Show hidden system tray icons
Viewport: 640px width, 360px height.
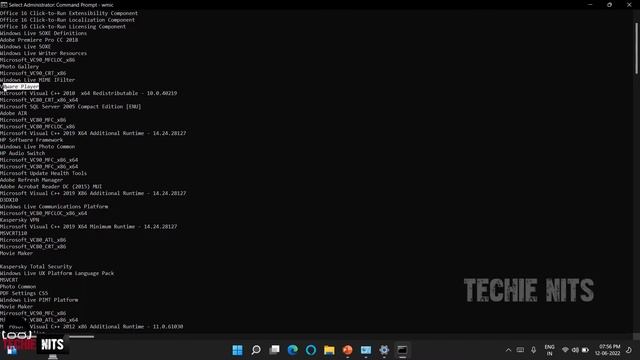point(508,350)
